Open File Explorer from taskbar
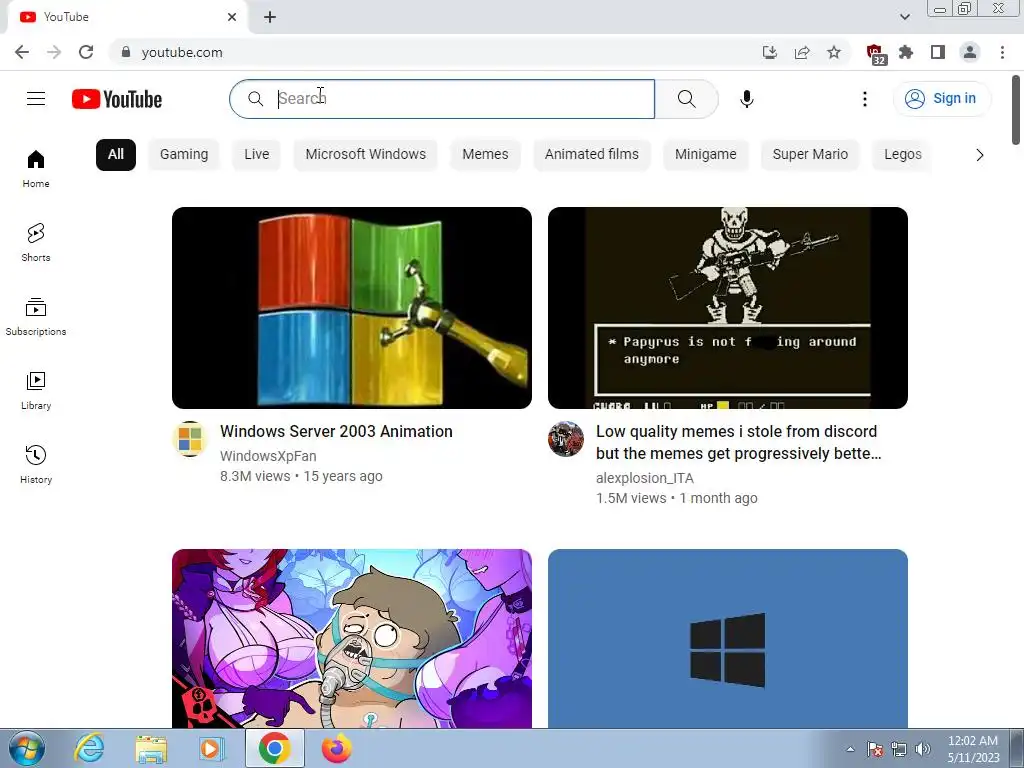1024x768 pixels. click(151, 748)
